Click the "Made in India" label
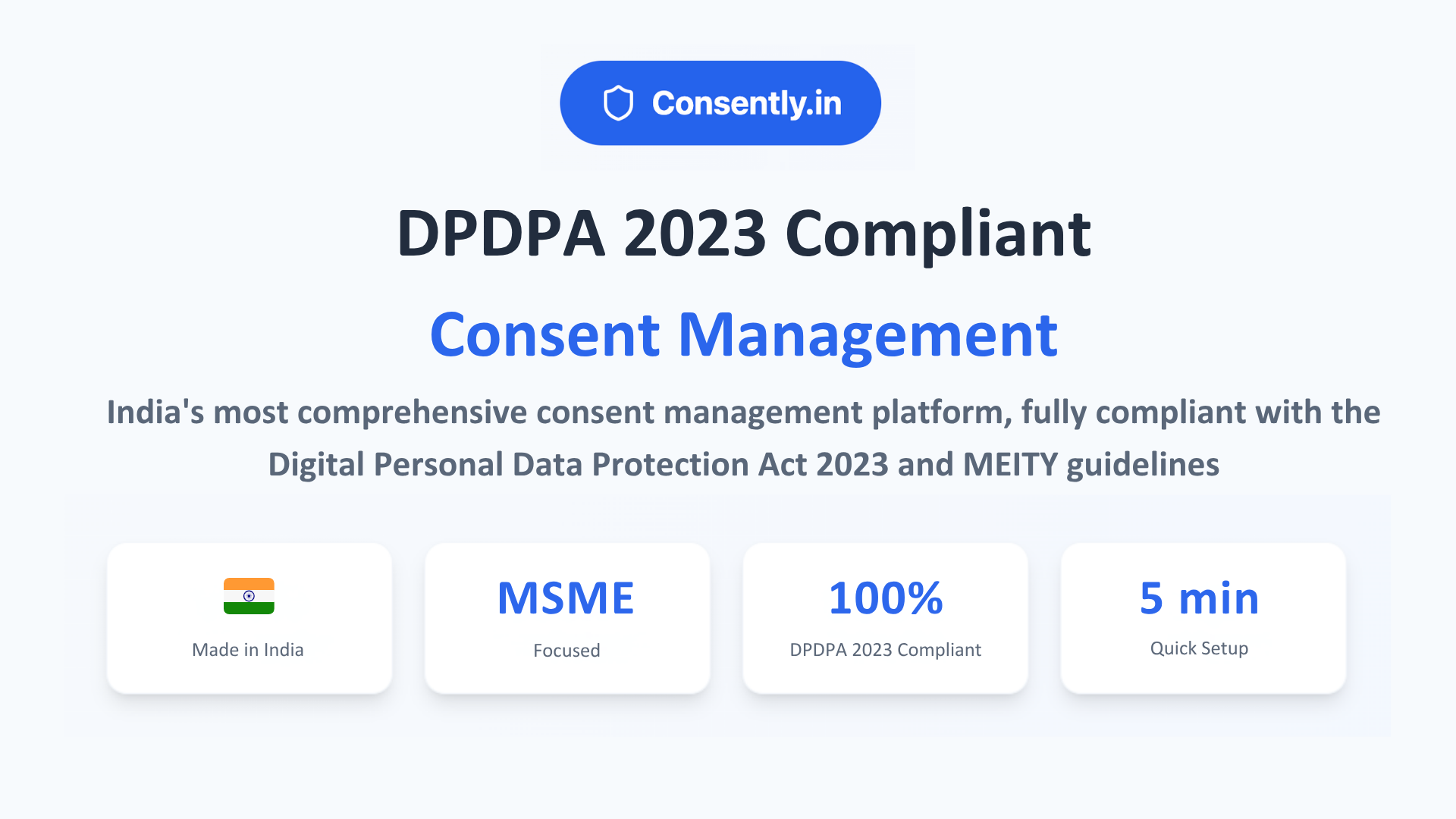This screenshot has width=1456, height=819. pyautogui.click(x=248, y=650)
